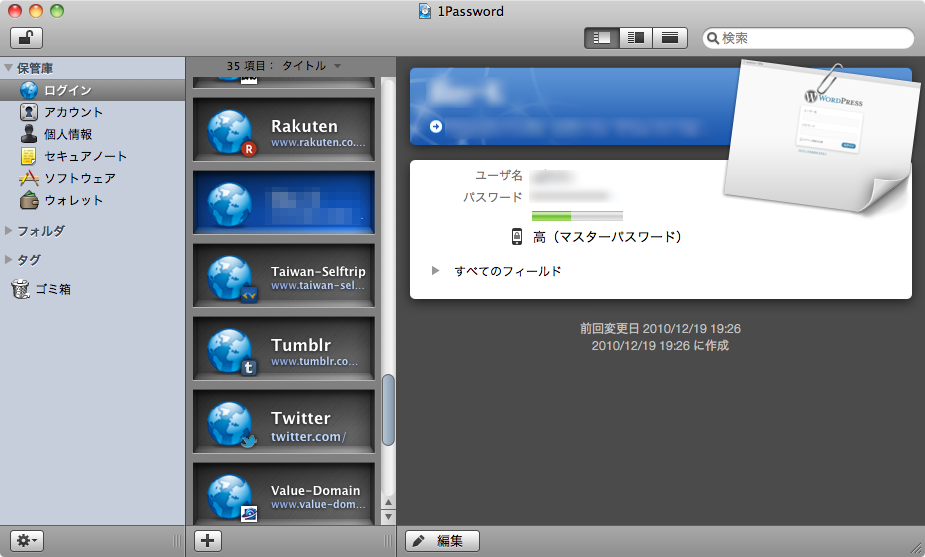Click the paperclip on the preview
Image resolution: width=925 pixels, height=557 pixels.
pyautogui.click(x=829, y=77)
